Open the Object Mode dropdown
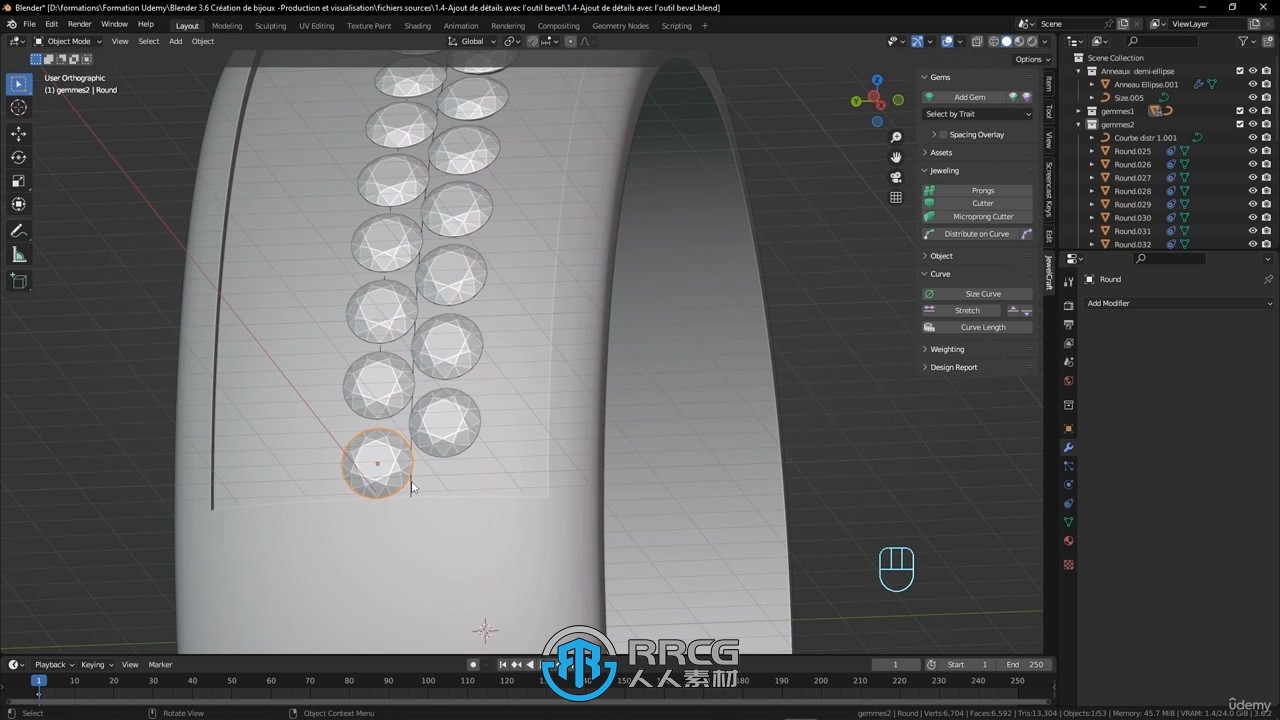The width and height of the screenshot is (1280, 720). tap(68, 41)
